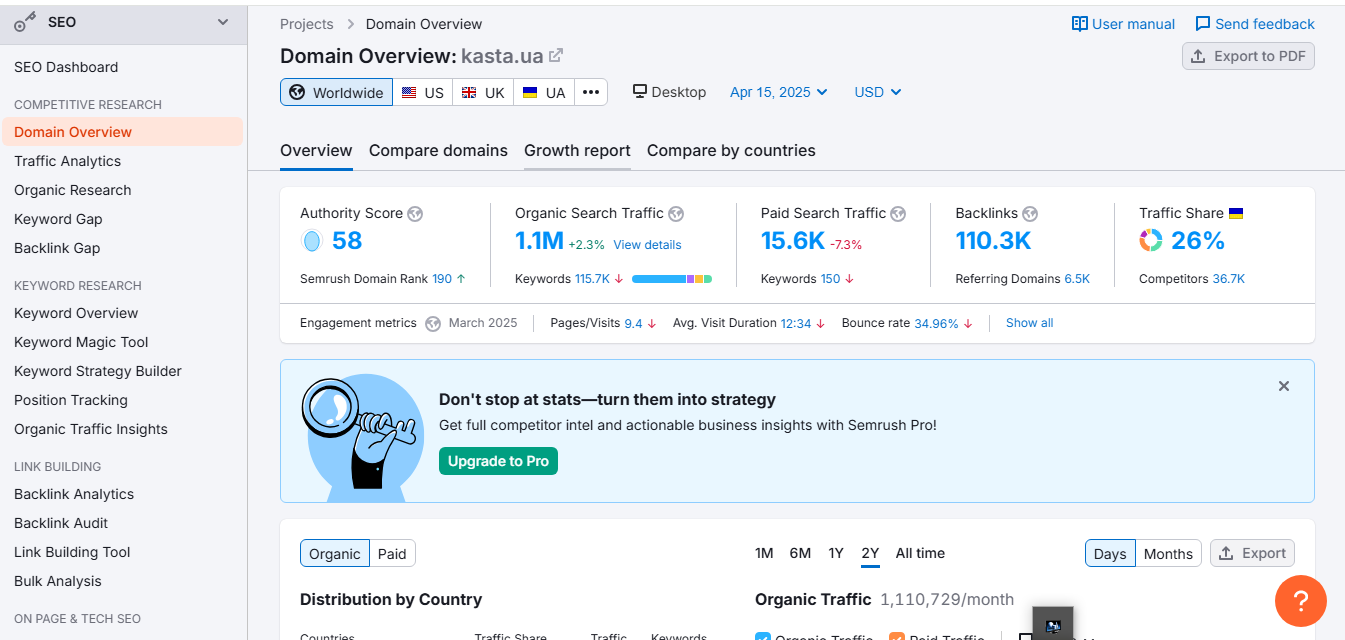This screenshot has height=640, width=1345.
Task: Click the Ukraine flag beside Traffic Share
Action: click(x=1236, y=213)
